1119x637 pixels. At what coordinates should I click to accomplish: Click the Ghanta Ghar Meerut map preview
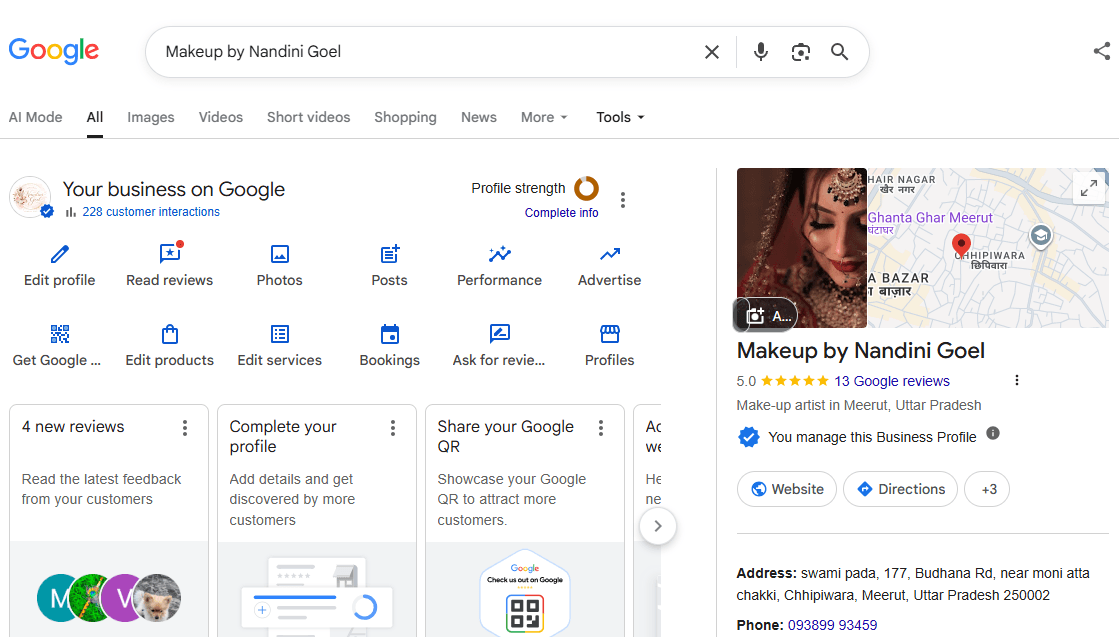pos(988,248)
